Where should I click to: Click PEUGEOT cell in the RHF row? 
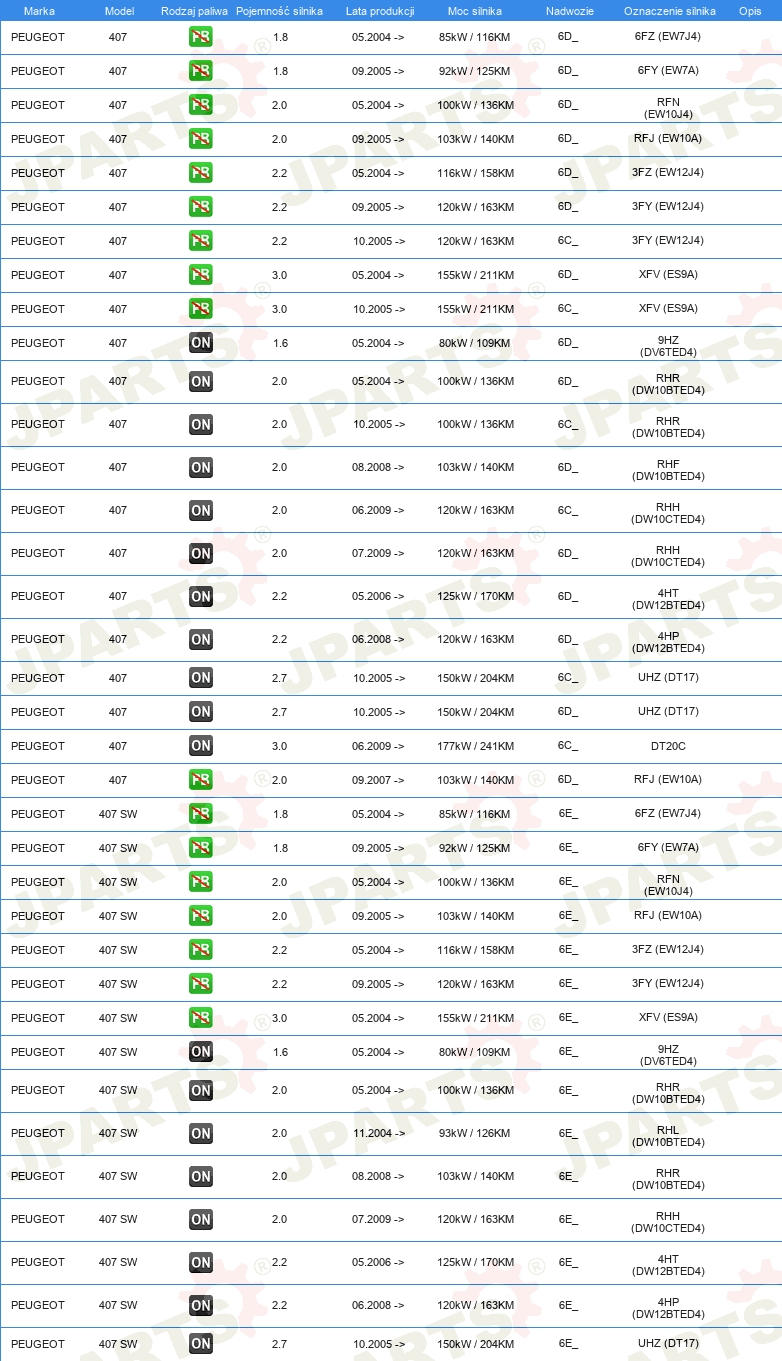point(38,467)
